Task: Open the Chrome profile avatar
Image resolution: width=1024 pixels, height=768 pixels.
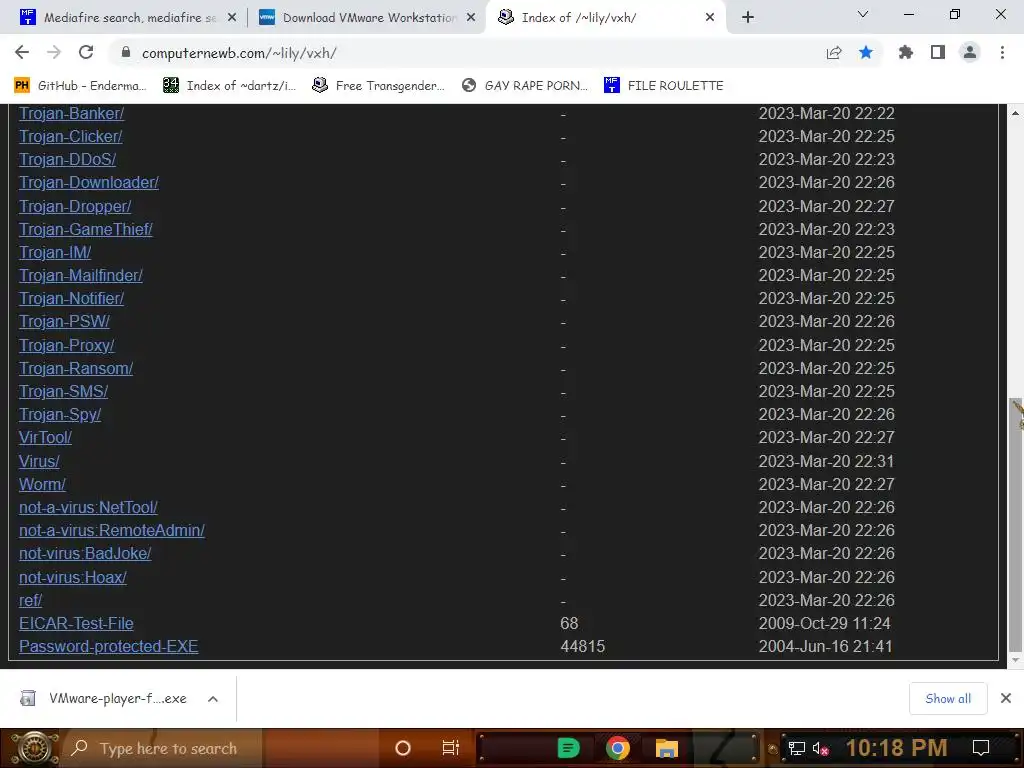Action: coord(970,52)
